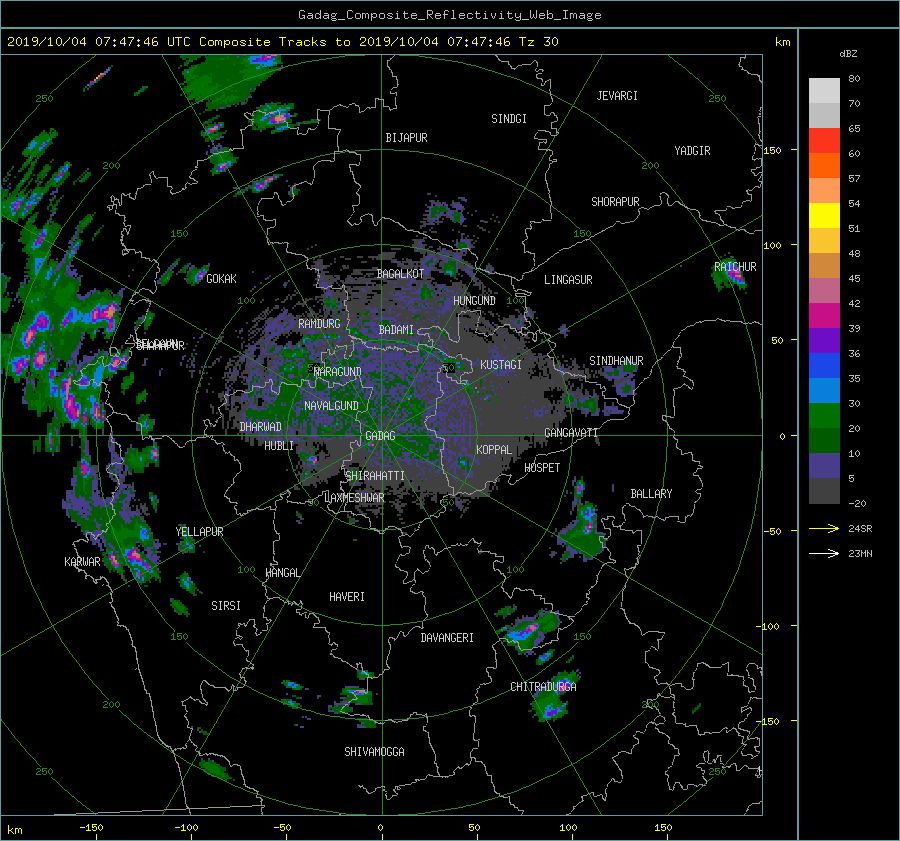The width and height of the screenshot is (900, 841).
Task: Click the DAVANGERI city label
Action: (x=447, y=638)
